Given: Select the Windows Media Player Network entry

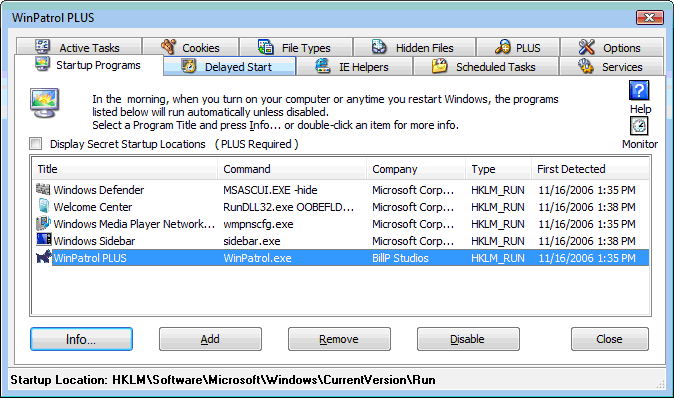Looking at the screenshot, I should coord(134,224).
